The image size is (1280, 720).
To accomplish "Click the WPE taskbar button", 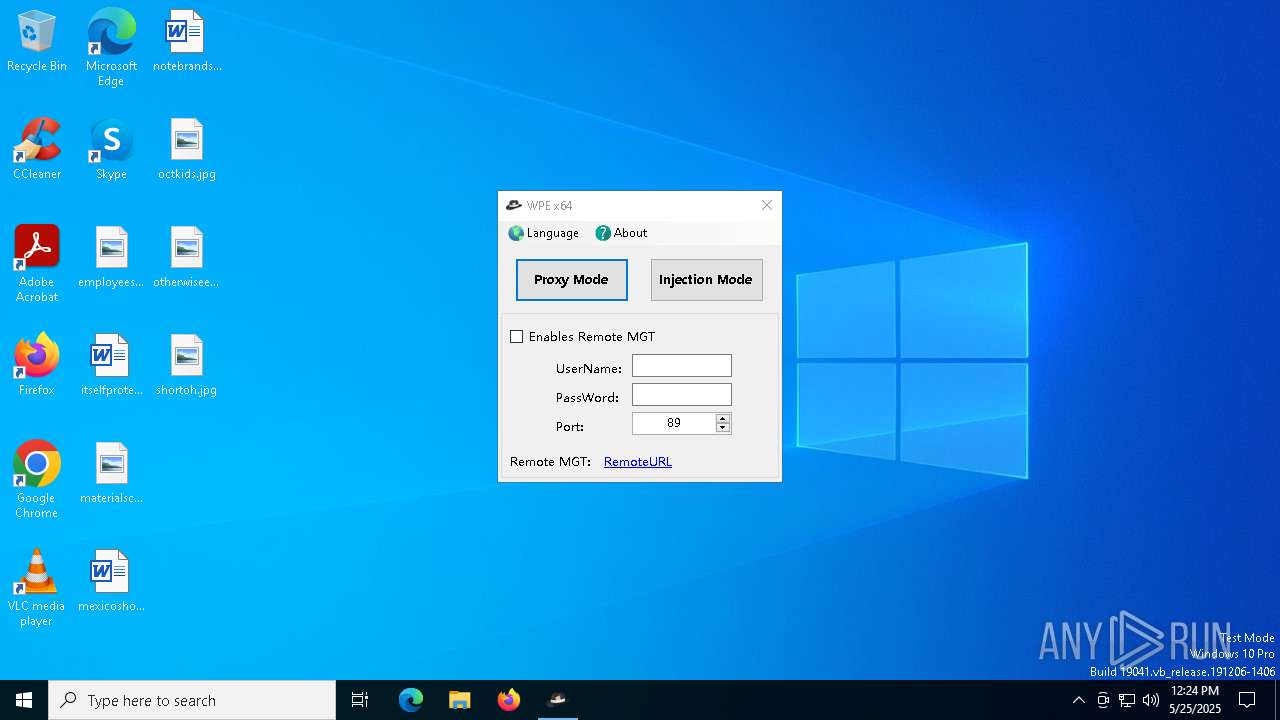I will pyautogui.click(x=558, y=700).
